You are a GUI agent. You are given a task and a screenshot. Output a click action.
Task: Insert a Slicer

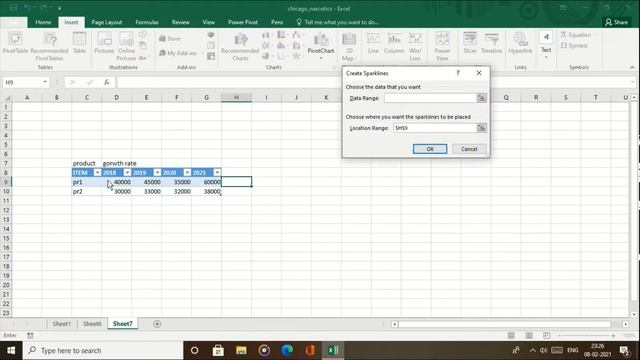click(470, 43)
